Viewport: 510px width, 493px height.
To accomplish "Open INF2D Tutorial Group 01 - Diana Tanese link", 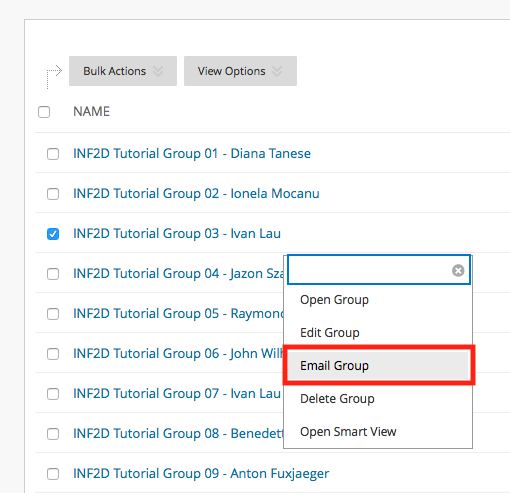I will (192, 154).
